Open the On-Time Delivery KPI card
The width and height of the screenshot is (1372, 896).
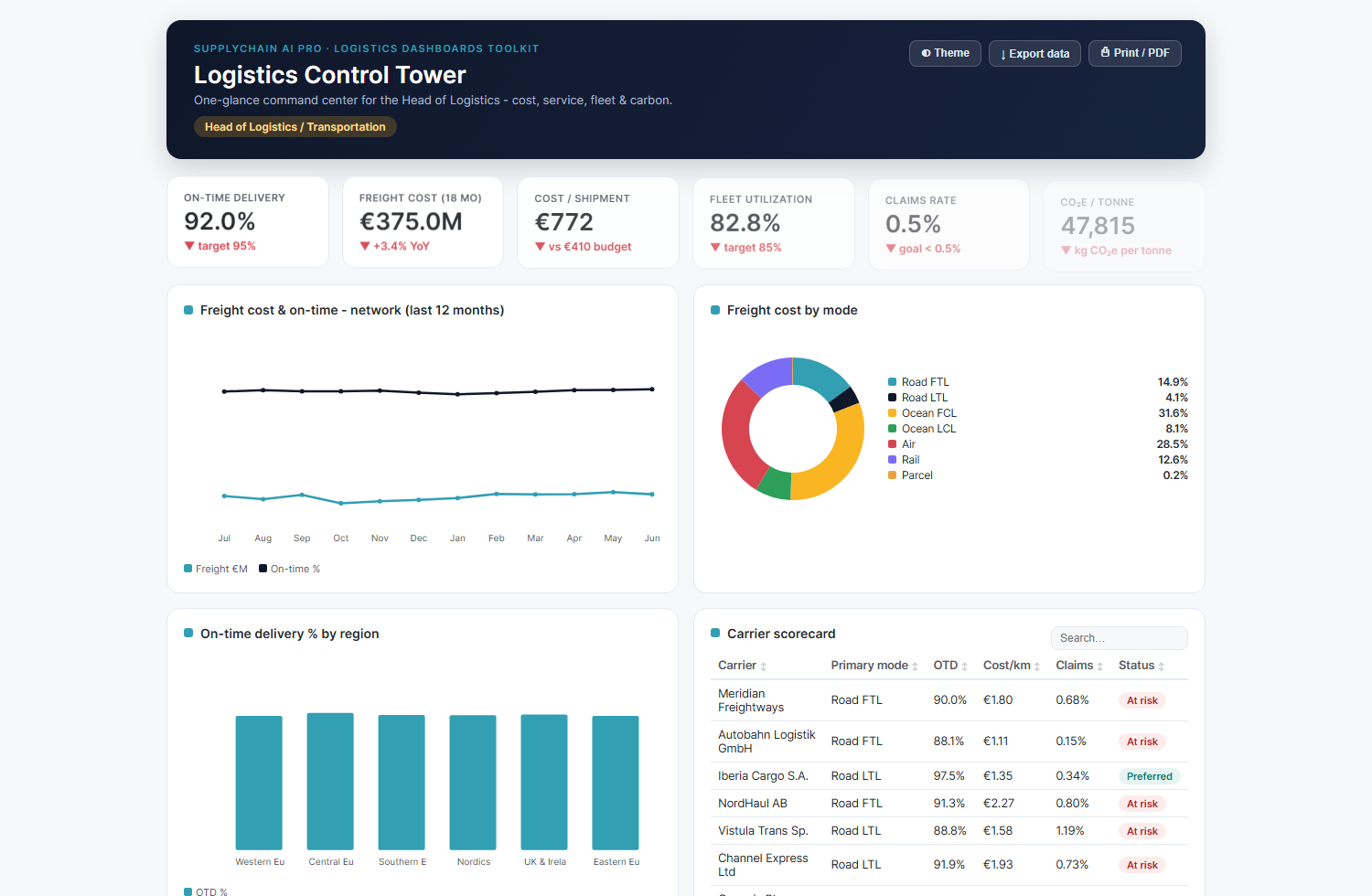point(248,222)
